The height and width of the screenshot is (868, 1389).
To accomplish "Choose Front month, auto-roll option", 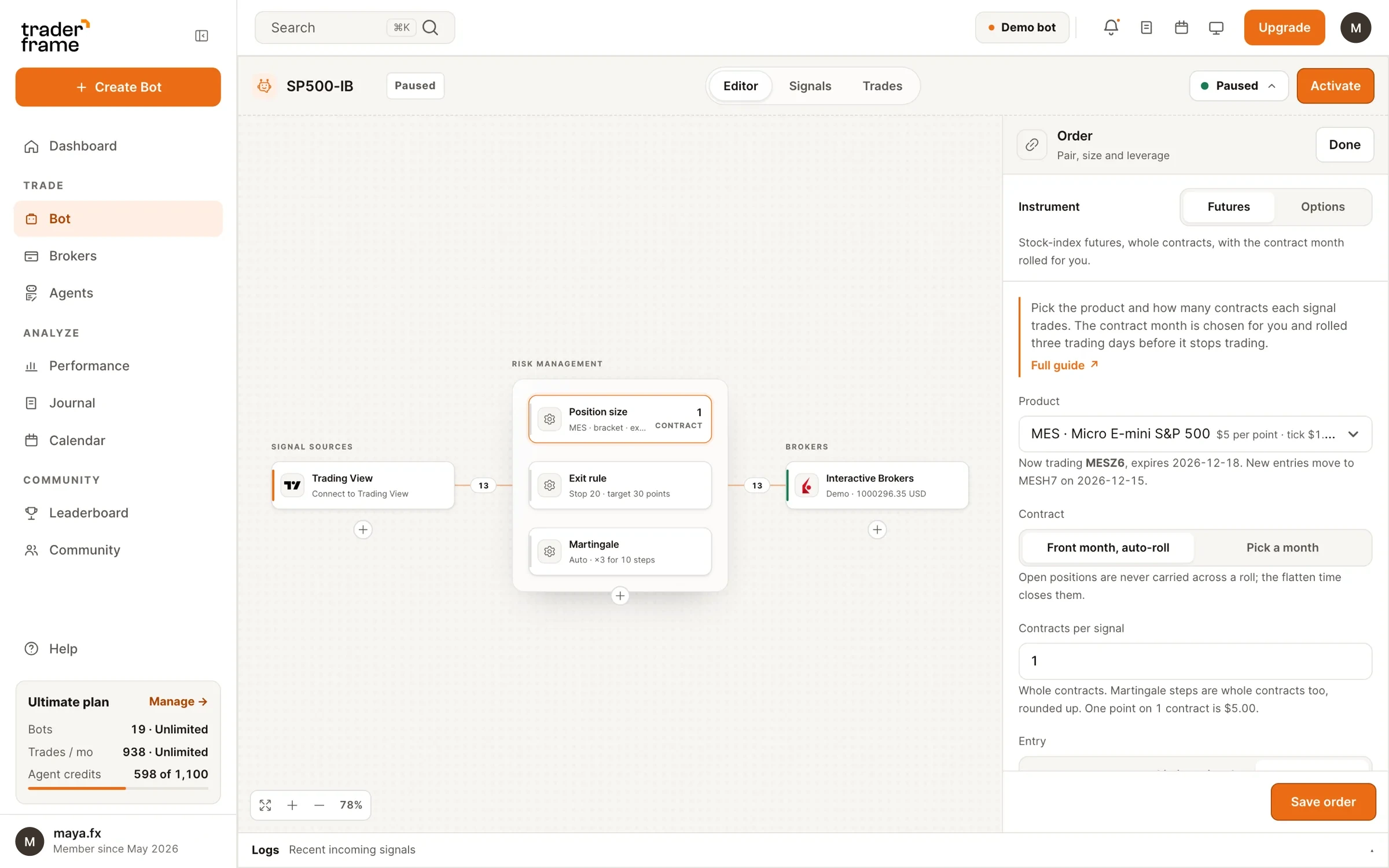I will (x=1108, y=547).
